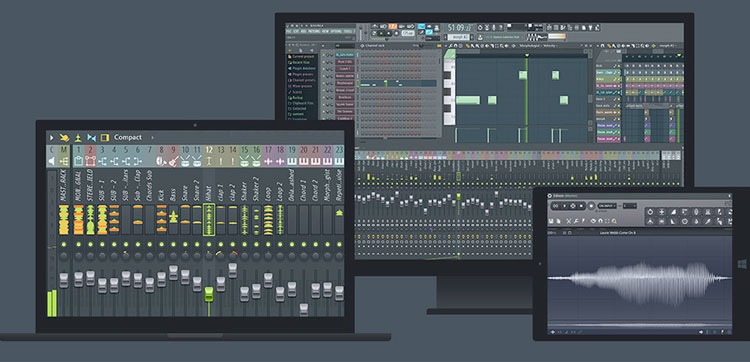Click the Edison scissors edit icon

tap(569, 221)
